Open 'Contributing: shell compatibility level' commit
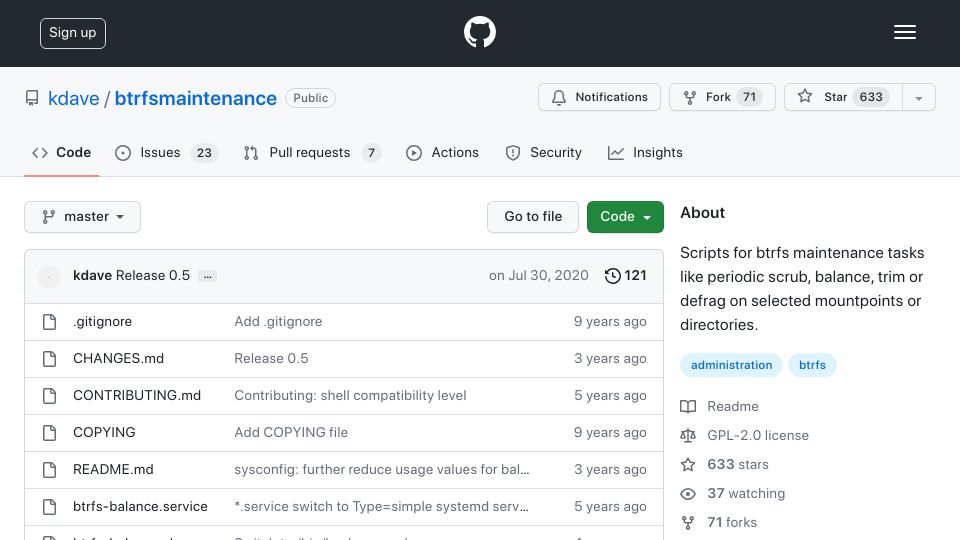The image size is (960, 540). (x=350, y=396)
